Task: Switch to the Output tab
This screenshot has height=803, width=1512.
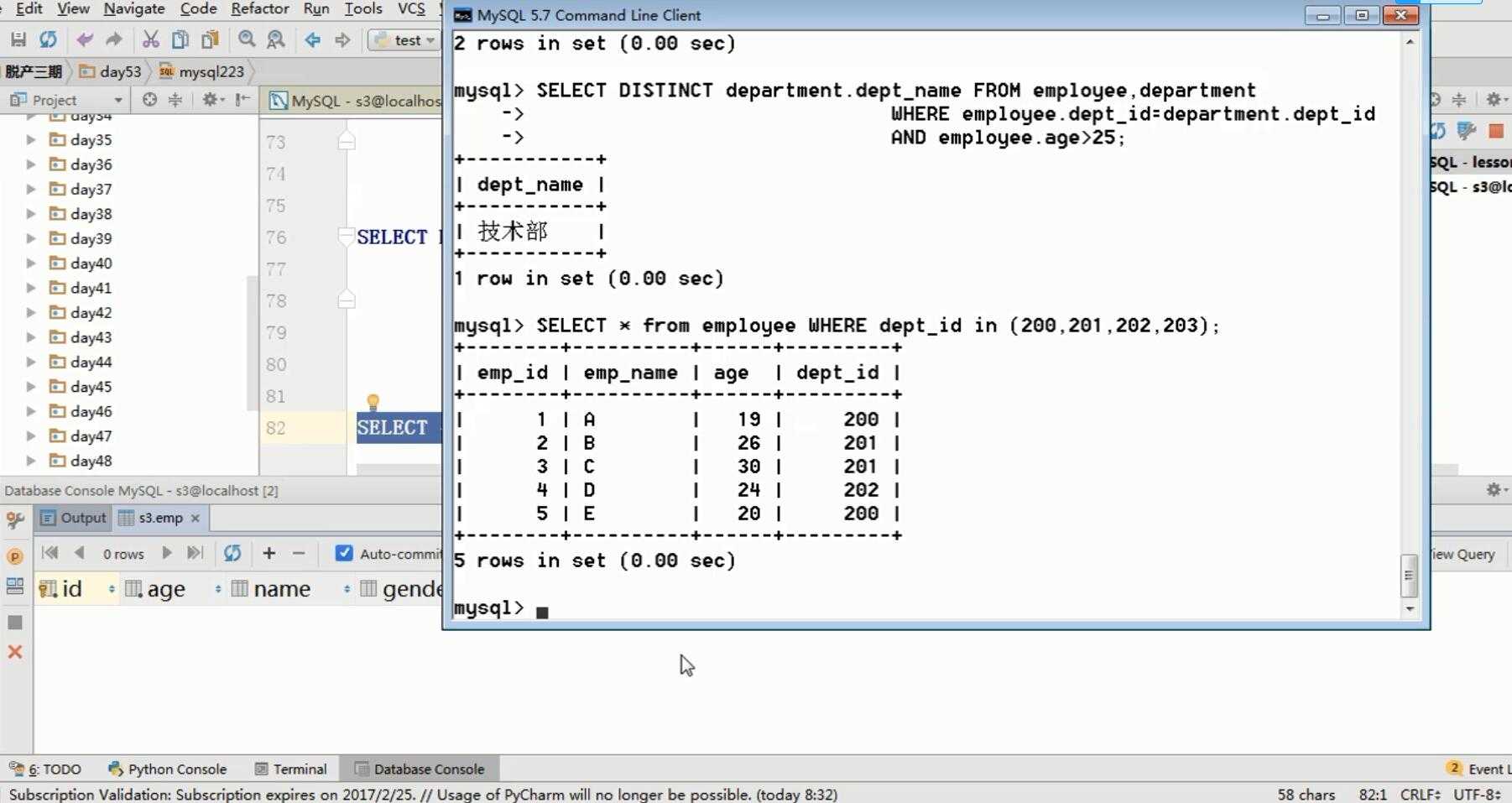Action: click(73, 518)
